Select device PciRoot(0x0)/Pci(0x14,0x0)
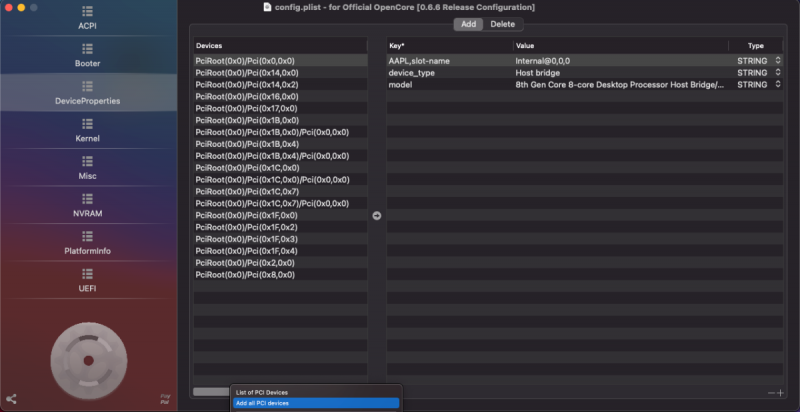This screenshot has width=800, height=412. 280,72
